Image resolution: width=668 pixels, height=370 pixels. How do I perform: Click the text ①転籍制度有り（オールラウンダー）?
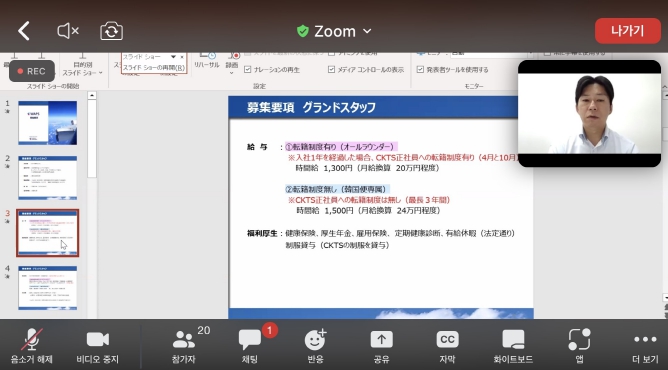(341, 146)
